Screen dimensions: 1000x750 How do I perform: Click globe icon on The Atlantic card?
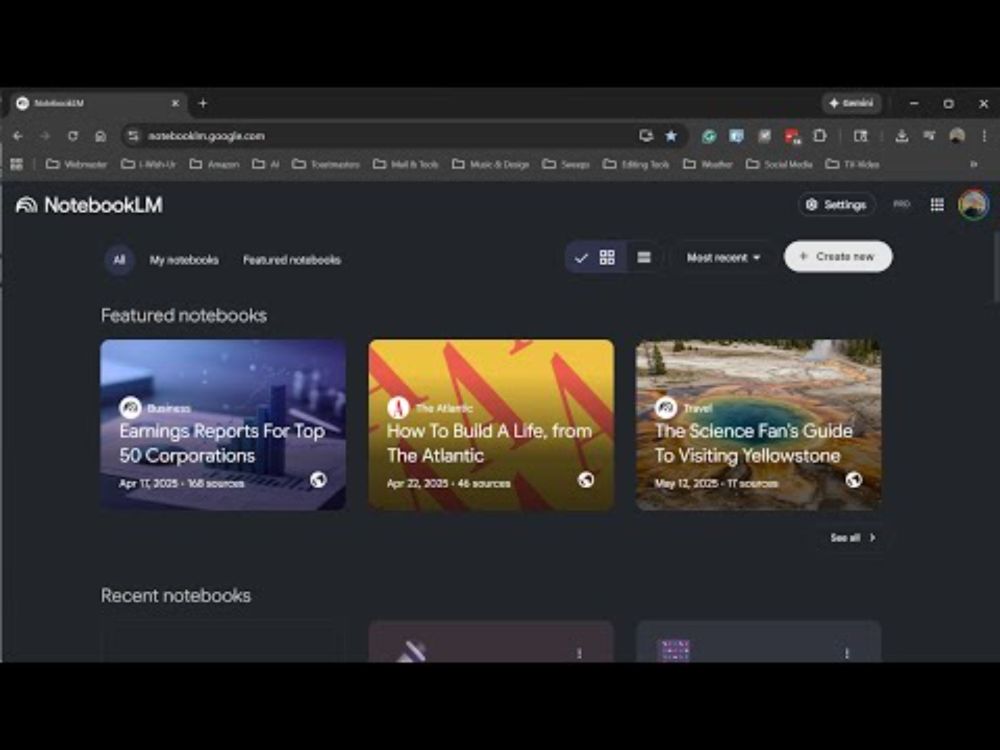click(x=586, y=480)
